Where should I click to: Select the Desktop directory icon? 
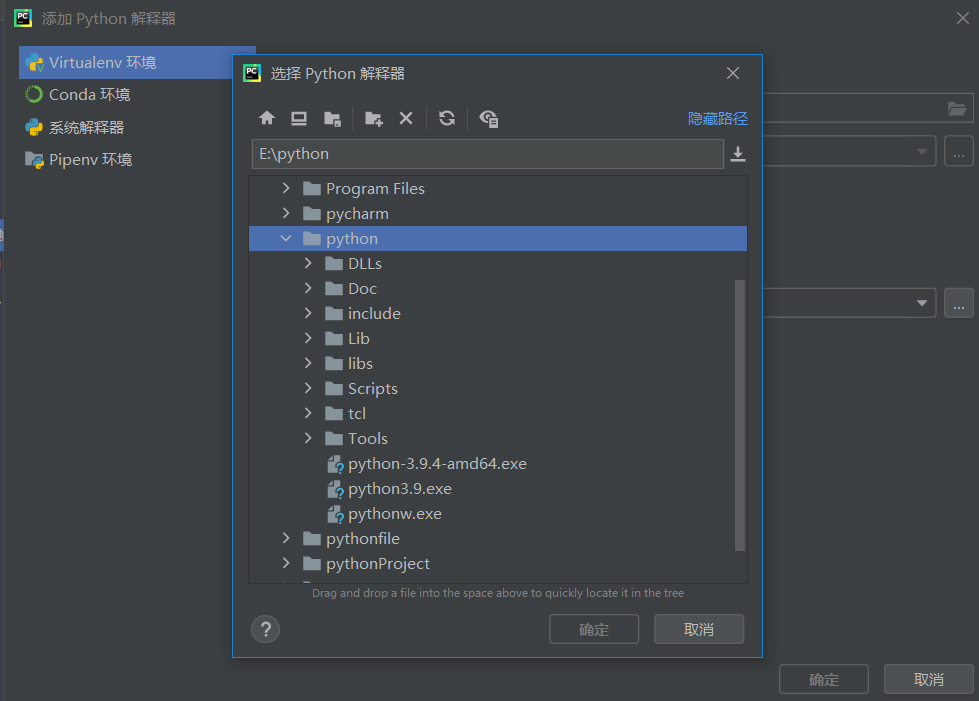click(298, 118)
